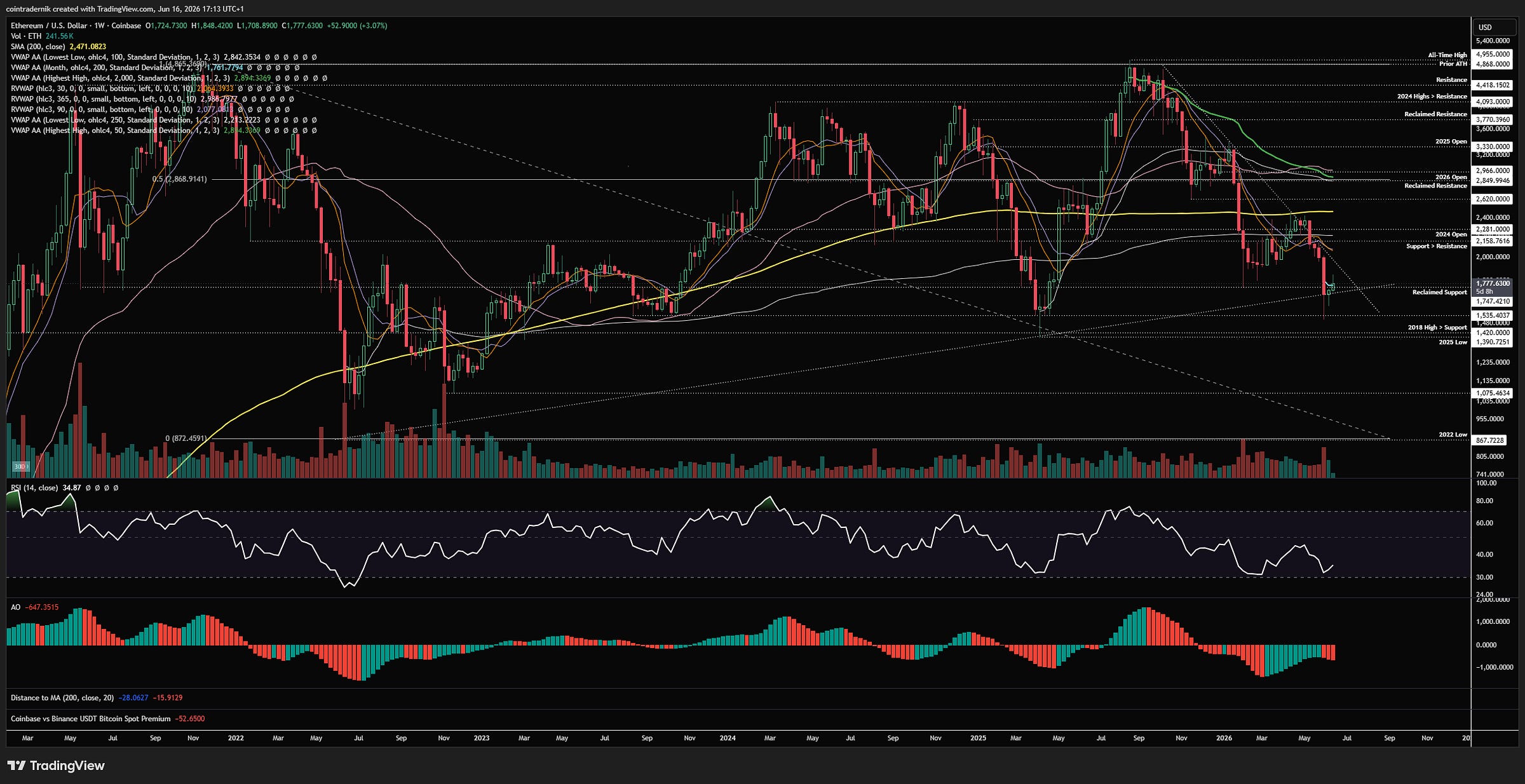Click the Distance to MA indicator label
1525x784 pixels.
tap(62, 698)
